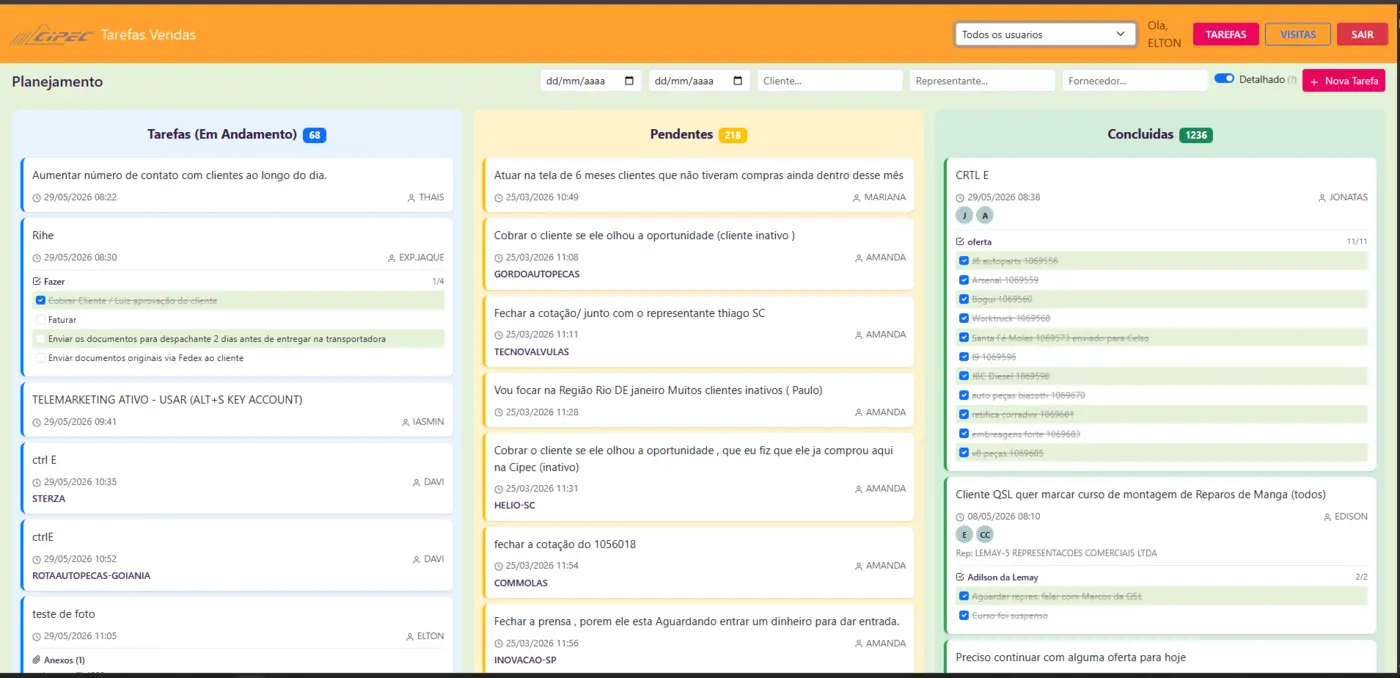Image resolution: width=1400 pixels, height=678 pixels.
Task: Open the GORDOAUTOPECAS pending task
Action: point(698,254)
